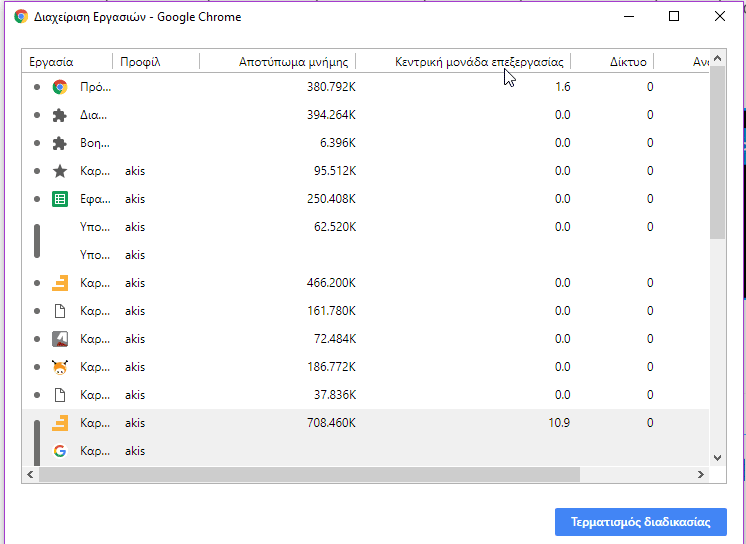The image size is (746, 544).
Task: Select the memory value 394.264K
Action: (x=331, y=115)
